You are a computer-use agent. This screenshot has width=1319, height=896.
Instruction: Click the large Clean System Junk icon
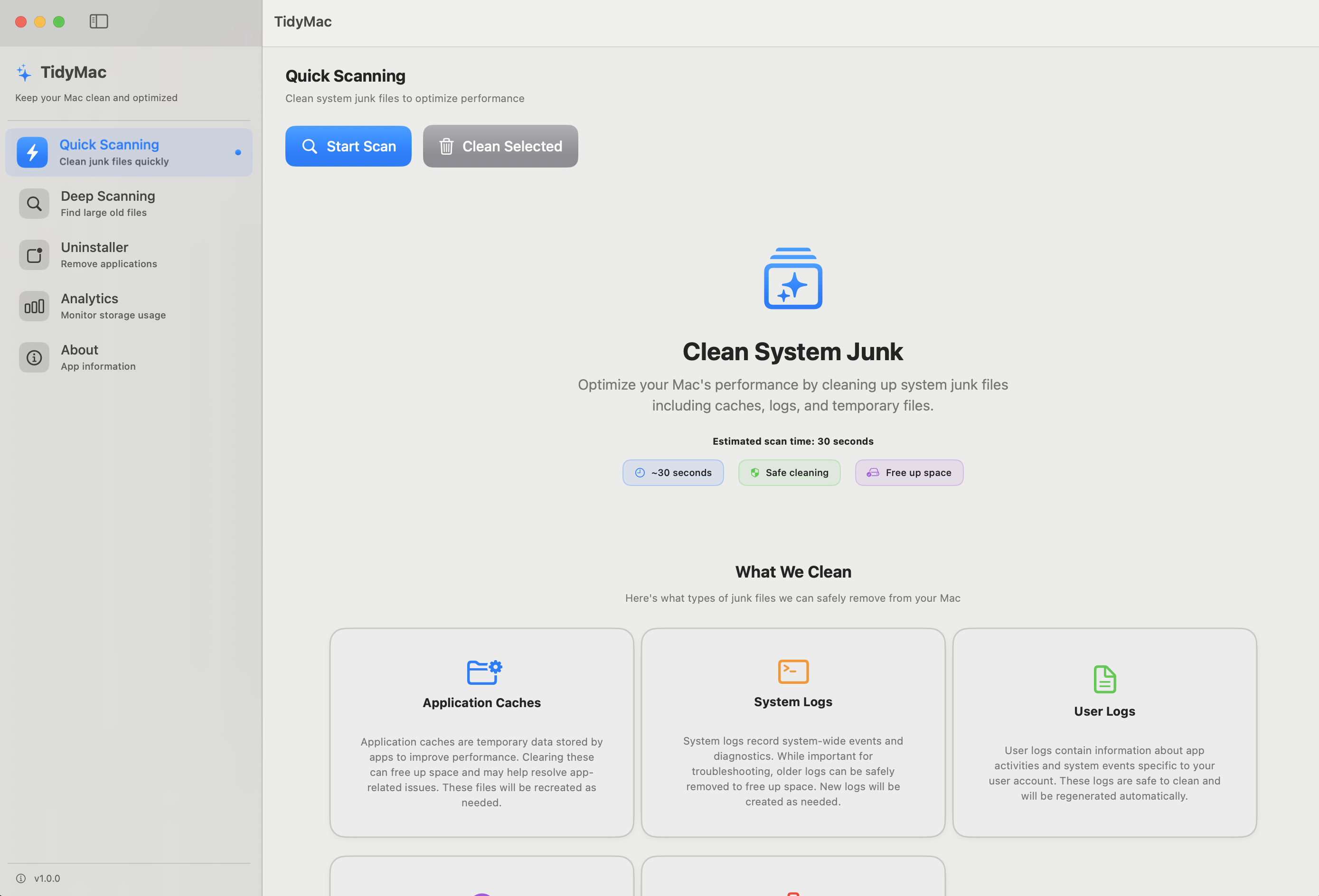tap(792, 279)
